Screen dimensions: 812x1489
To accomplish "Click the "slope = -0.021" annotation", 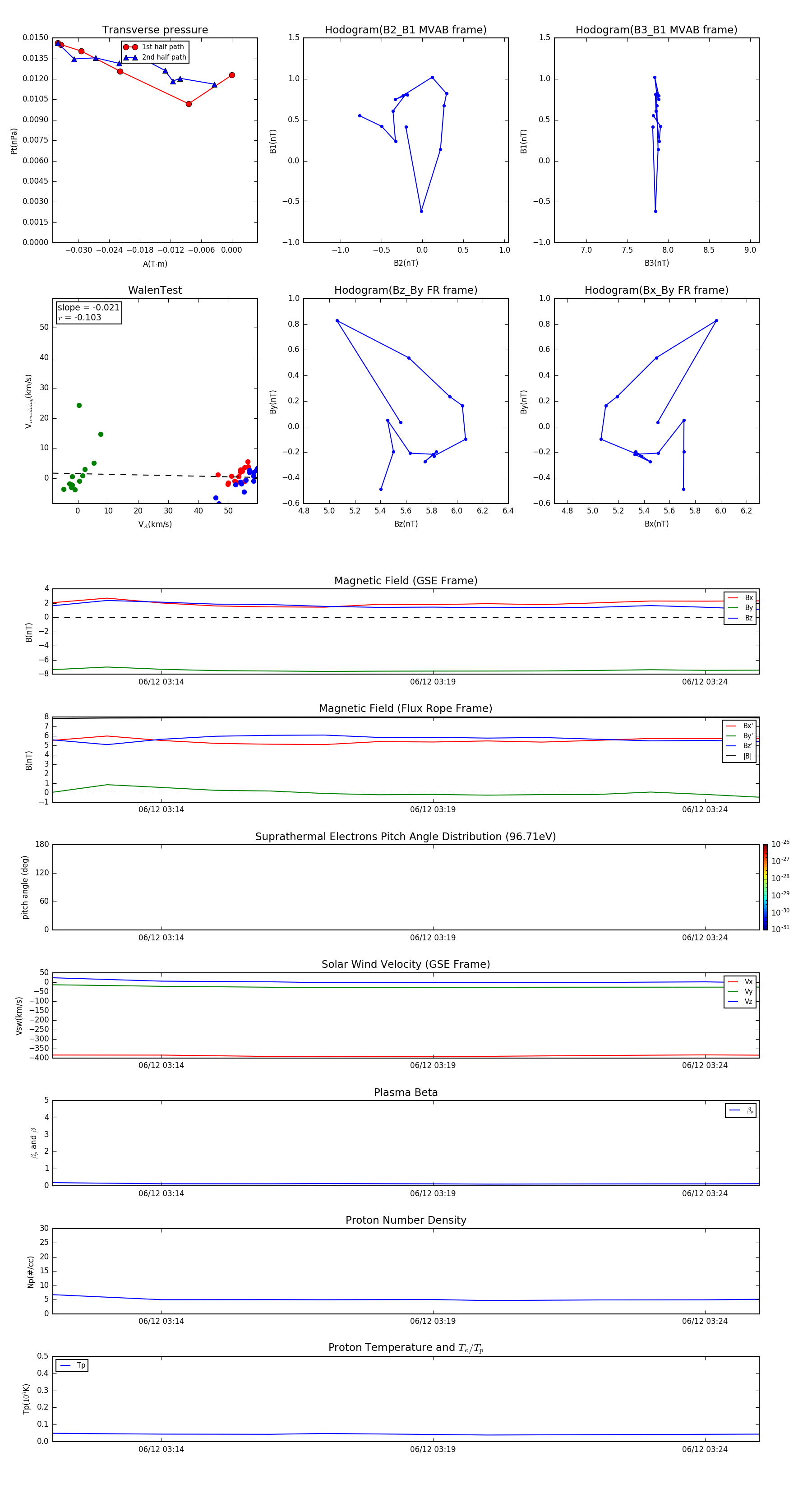I will coord(88,308).
